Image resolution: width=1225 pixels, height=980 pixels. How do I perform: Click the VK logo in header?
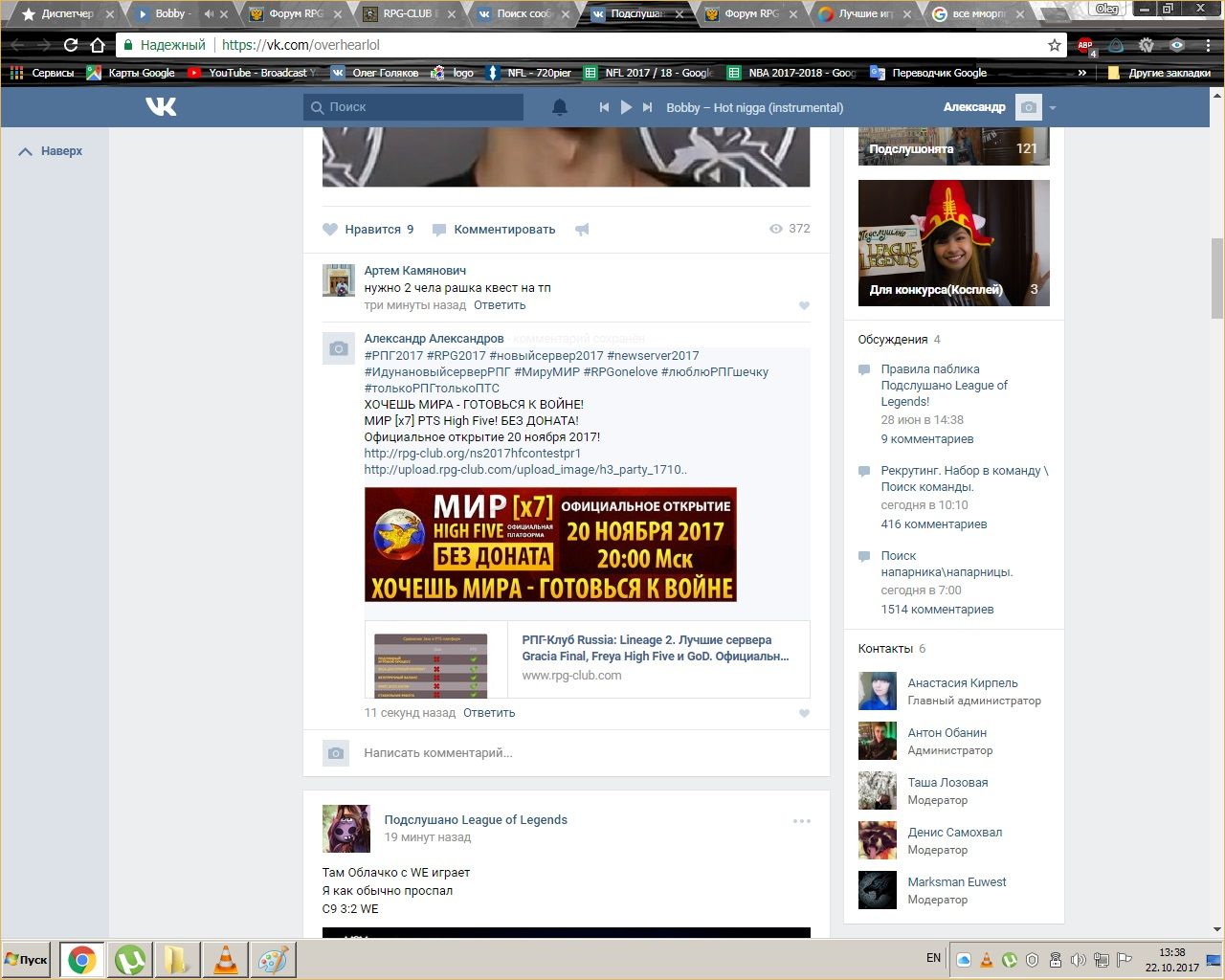(161, 106)
